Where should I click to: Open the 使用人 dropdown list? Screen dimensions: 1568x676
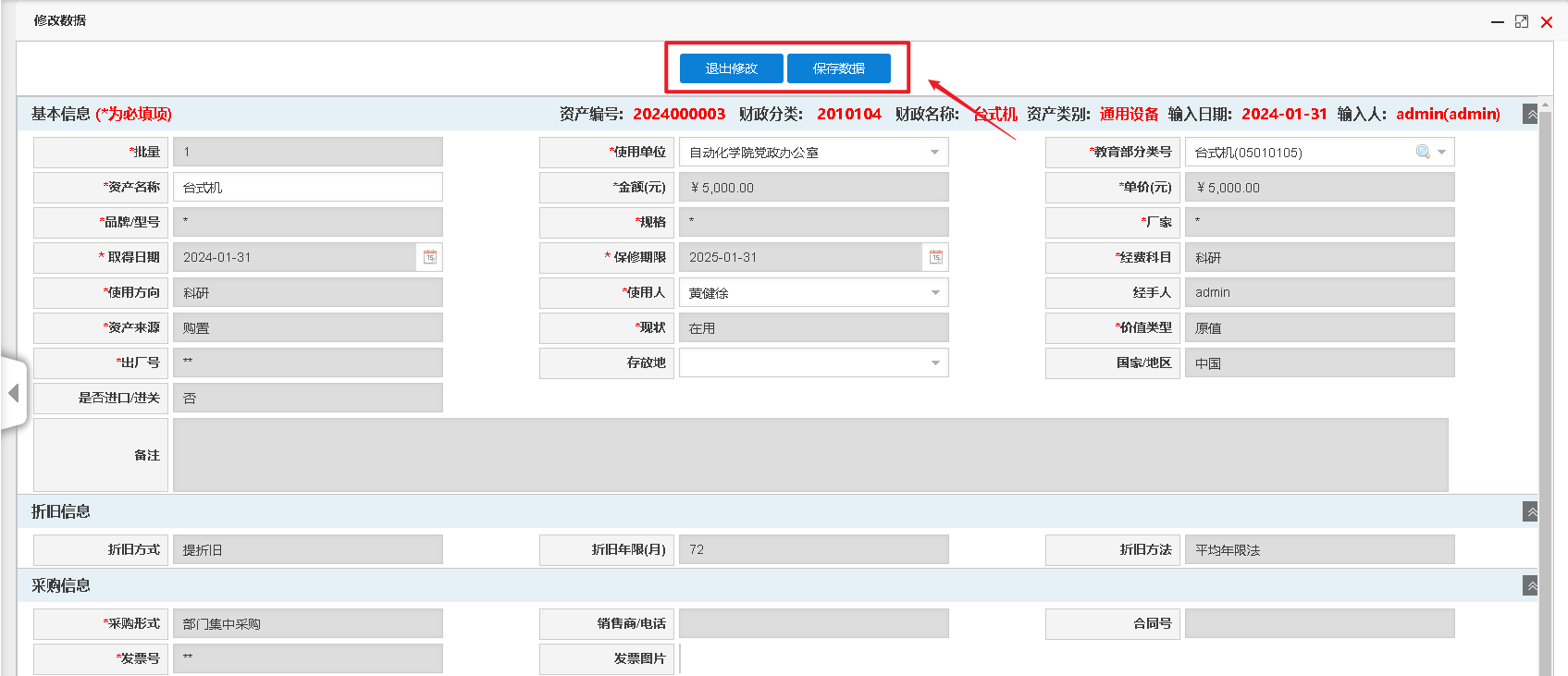click(x=935, y=292)
